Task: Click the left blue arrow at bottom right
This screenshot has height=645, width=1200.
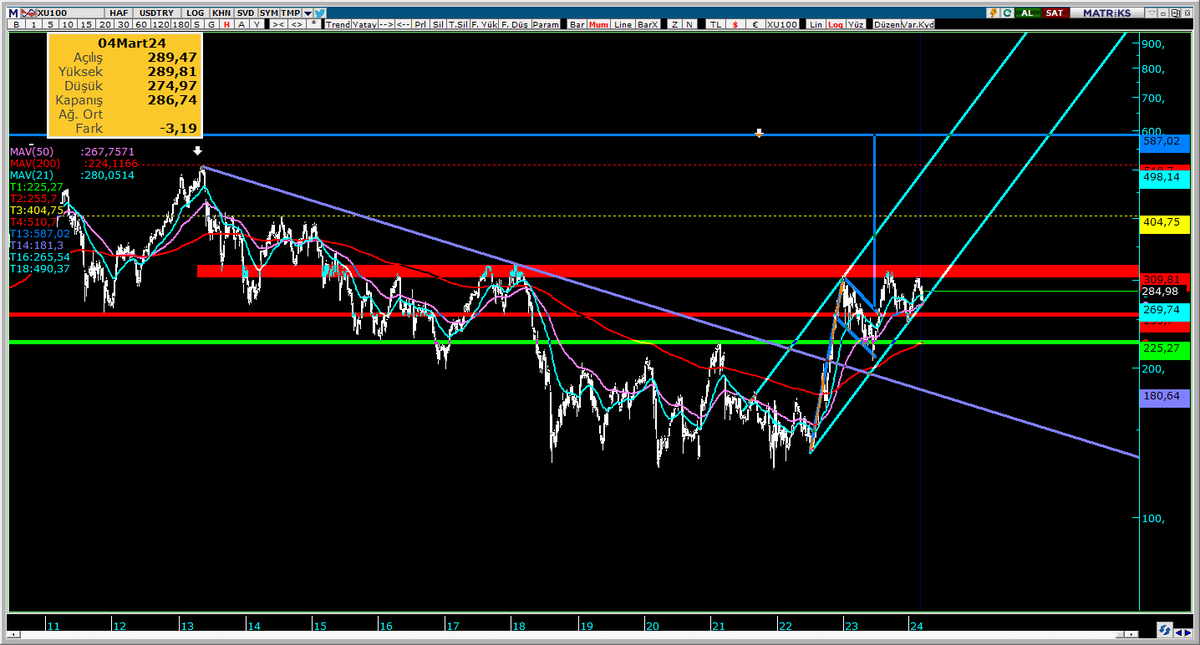Action: click(1179, 633)
